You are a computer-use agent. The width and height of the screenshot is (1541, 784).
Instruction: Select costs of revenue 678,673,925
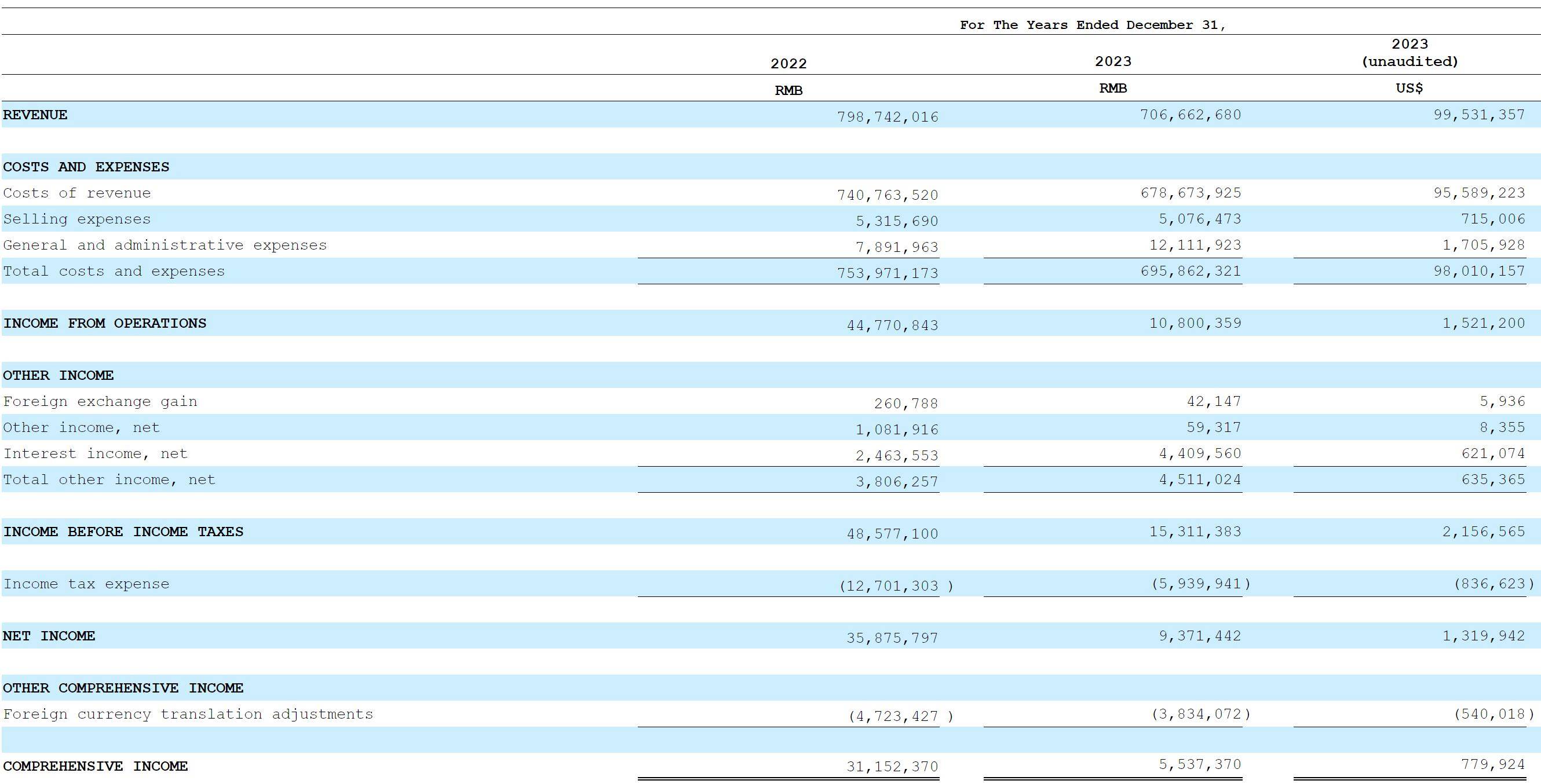tap(1191, 193)
